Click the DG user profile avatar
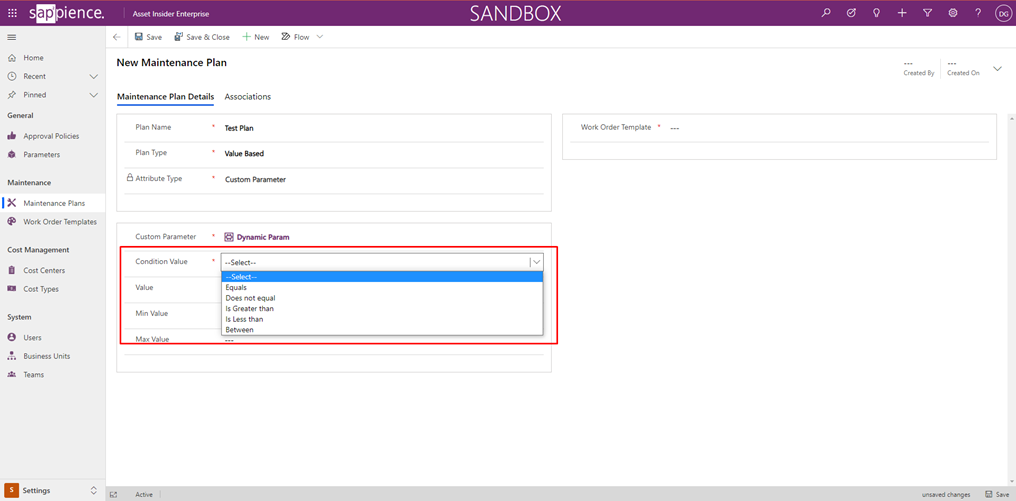 (1002, 13)
